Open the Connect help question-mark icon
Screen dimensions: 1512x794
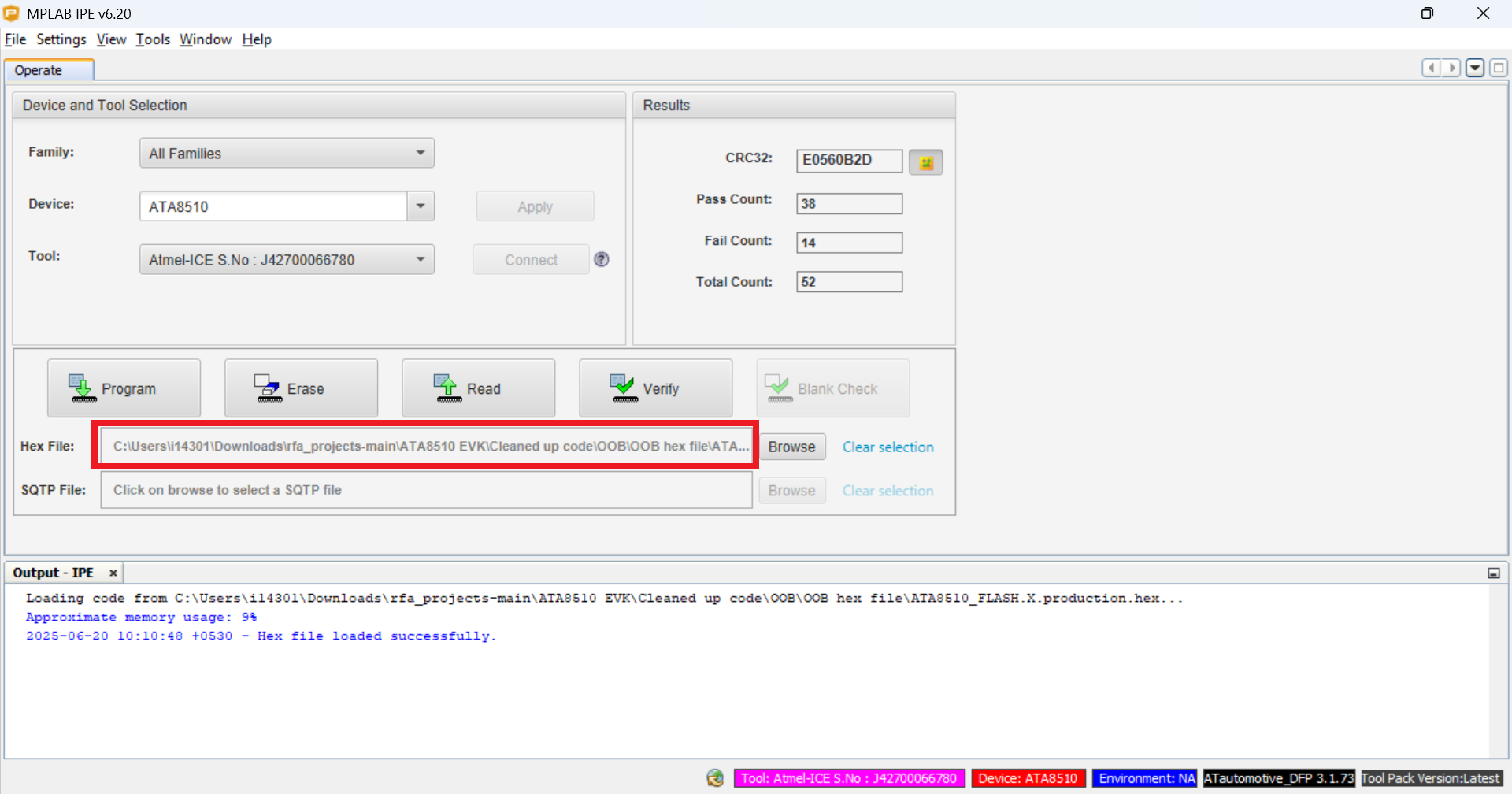pyautogui.click(x=602, y=259)
